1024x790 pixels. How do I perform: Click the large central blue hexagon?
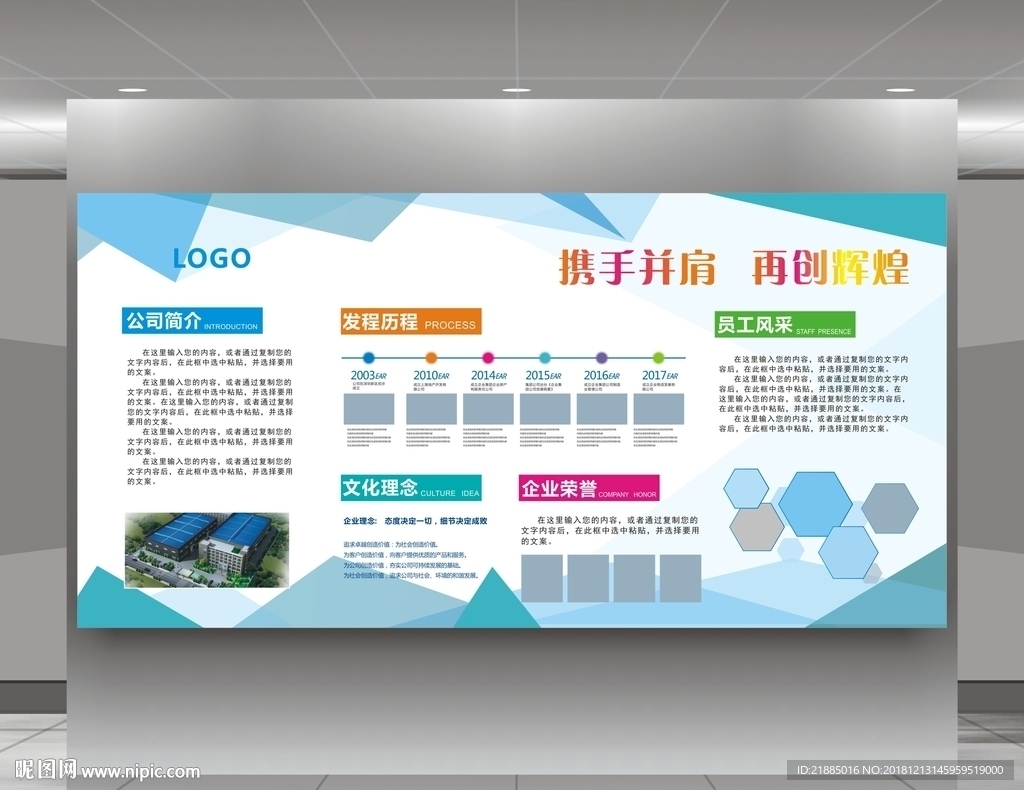815,504
